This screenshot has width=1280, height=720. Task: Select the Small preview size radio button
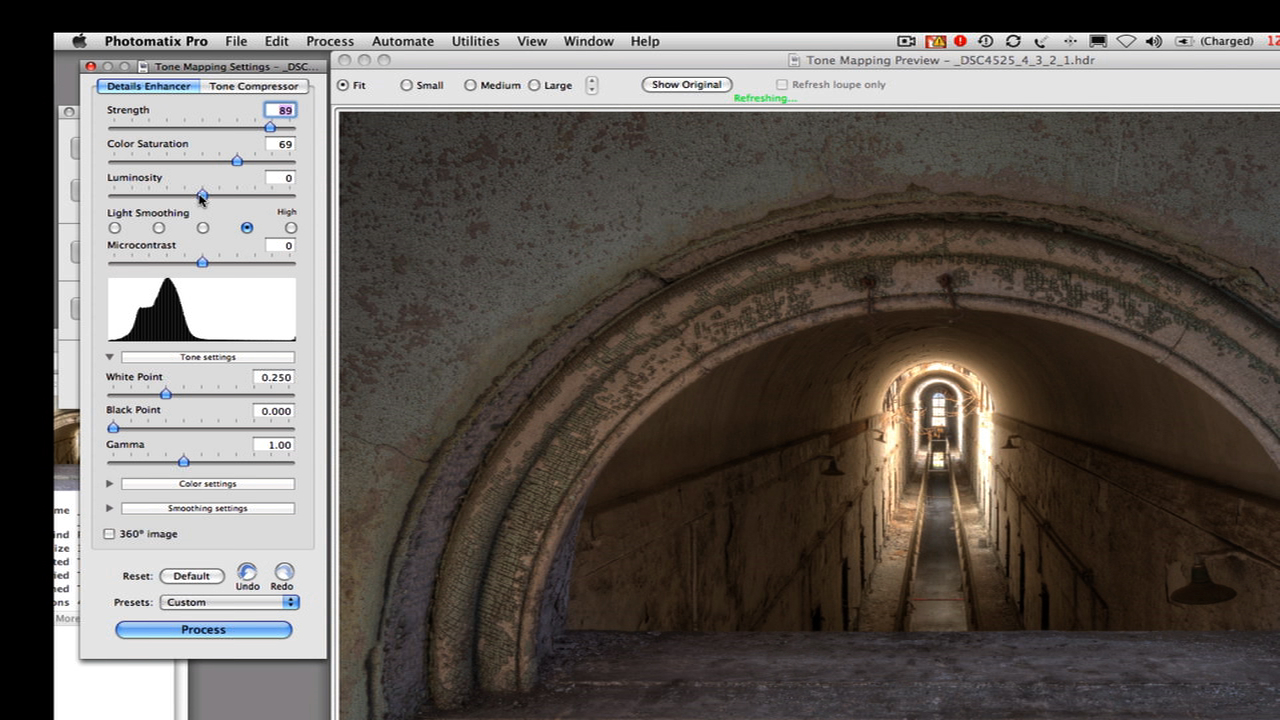click(x=406, y=85)
